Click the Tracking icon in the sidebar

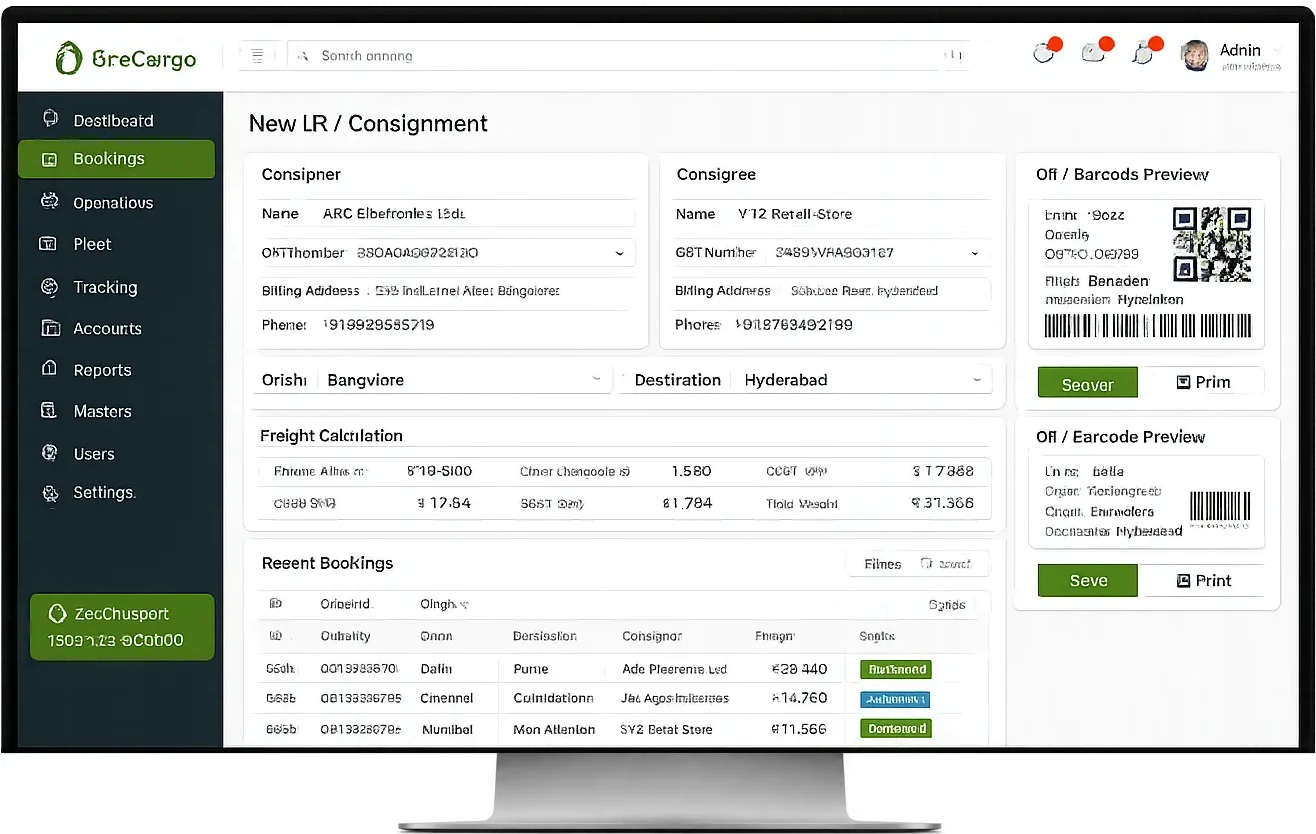[x=49, y=287]
